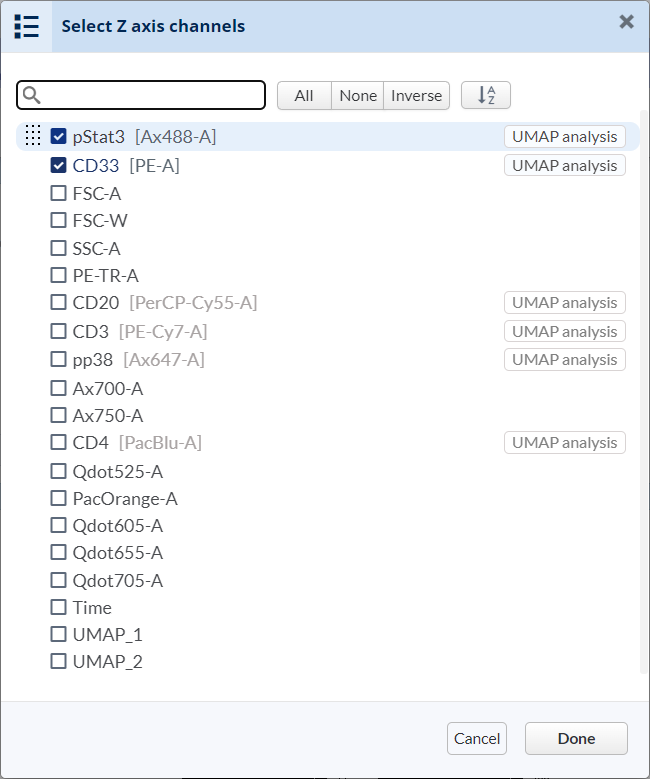Viewport: 650px width, 779px height.
Task: Click the alphabetical sort A-Z icon button
Action: tap(486, 95)
